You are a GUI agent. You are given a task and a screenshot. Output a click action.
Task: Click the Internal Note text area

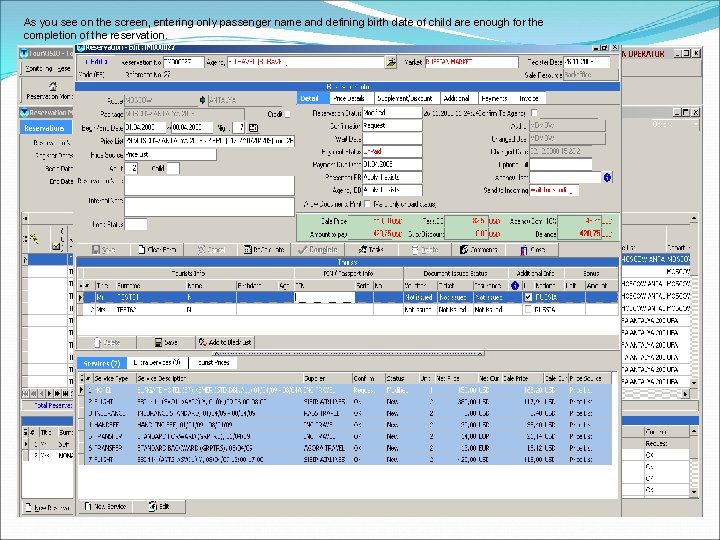coord(209,207)
